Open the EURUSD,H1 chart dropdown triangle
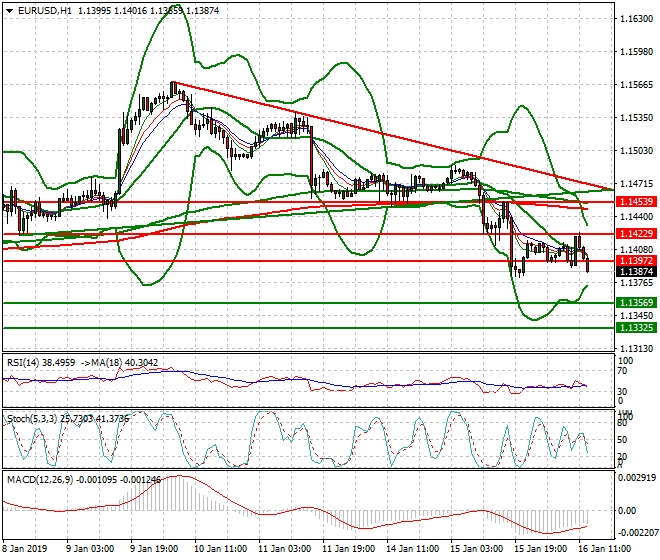 [x=10, y=11]
